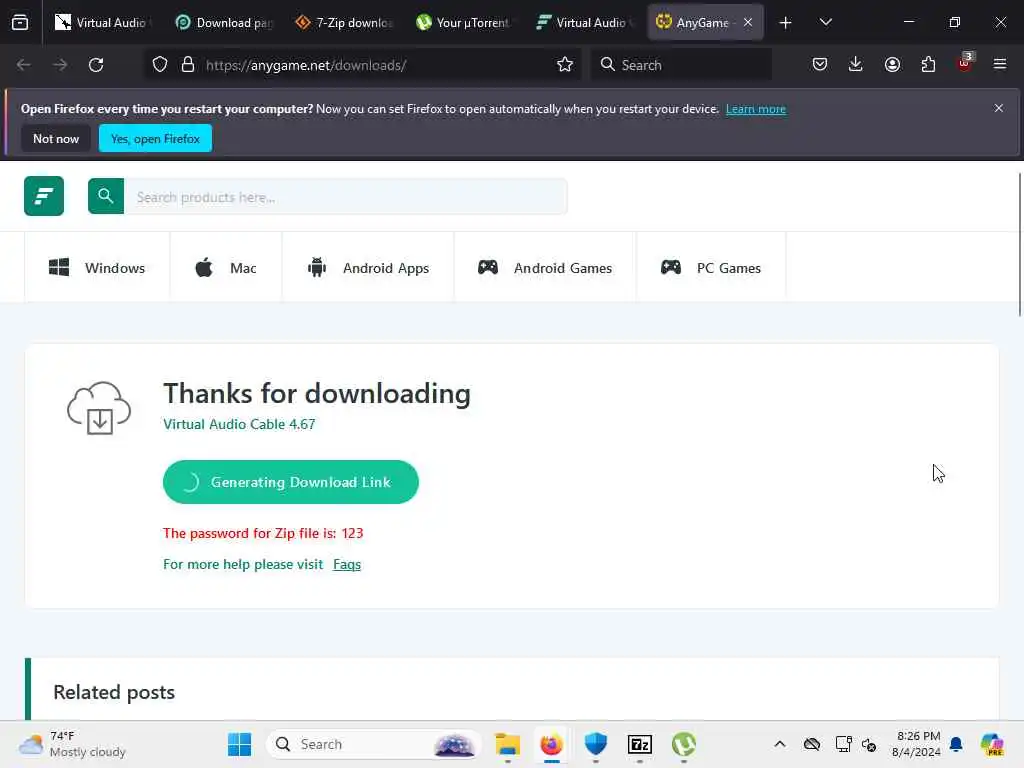Open Windows Security from the taskbar

[x=596, y=744]
